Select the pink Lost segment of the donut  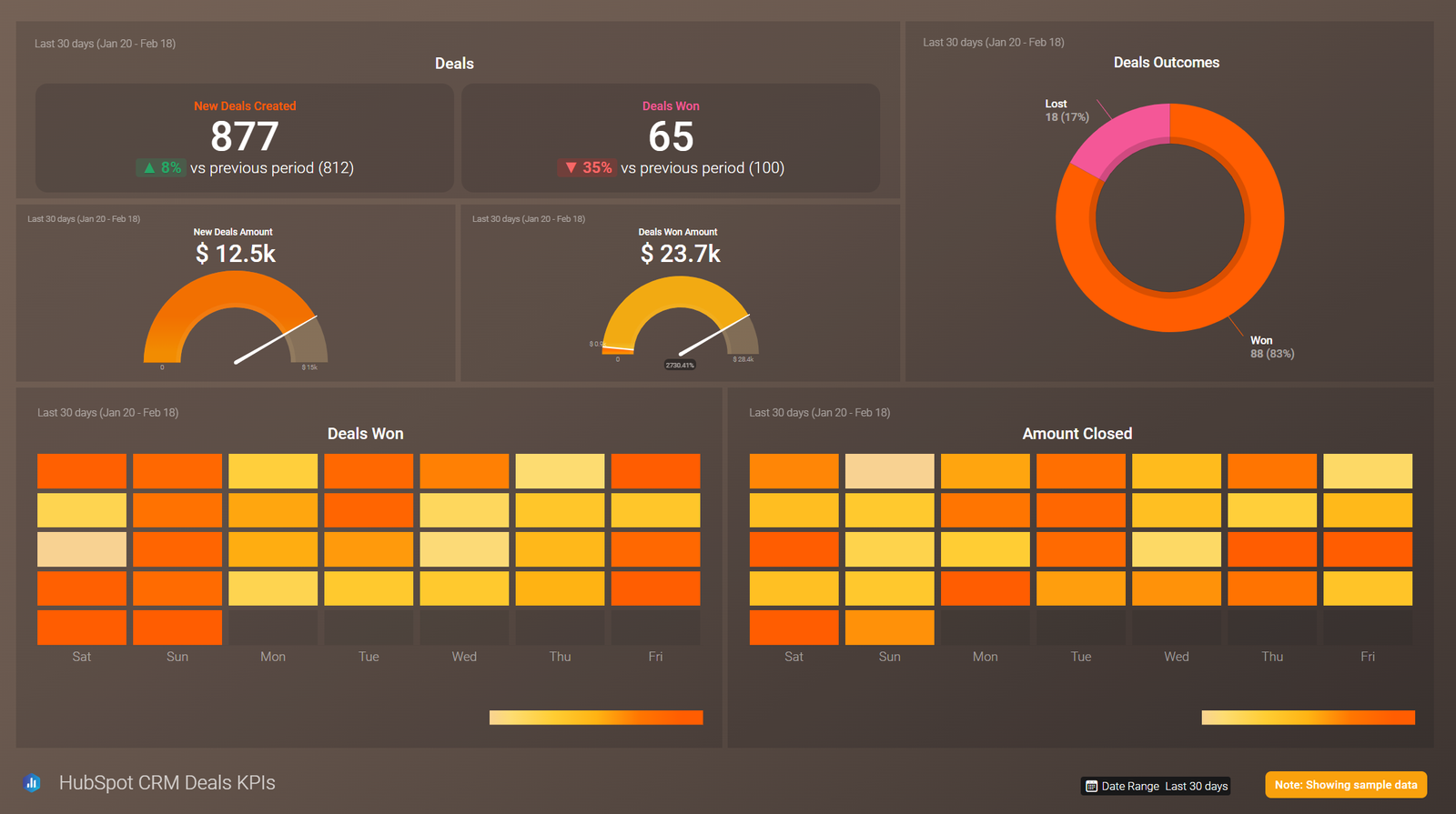point(1119,139)
